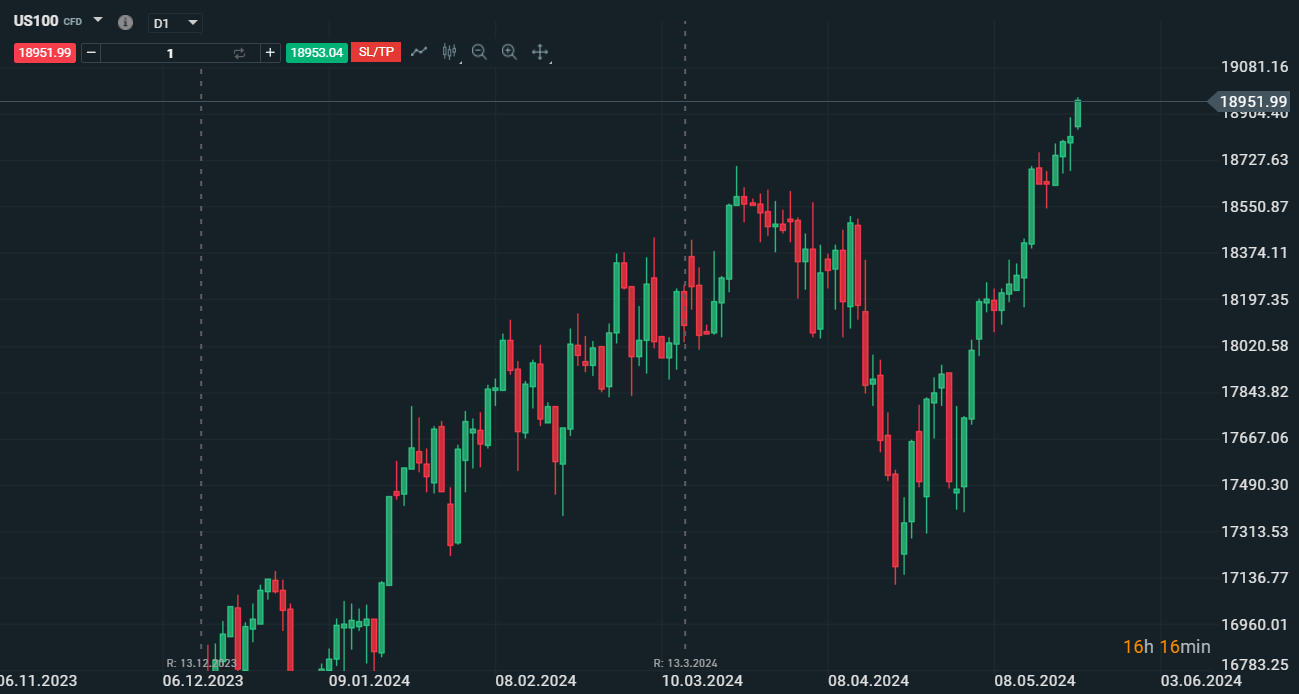
Task: Click the rollover marker R: 13.12.2023
Action: [201, 663]
